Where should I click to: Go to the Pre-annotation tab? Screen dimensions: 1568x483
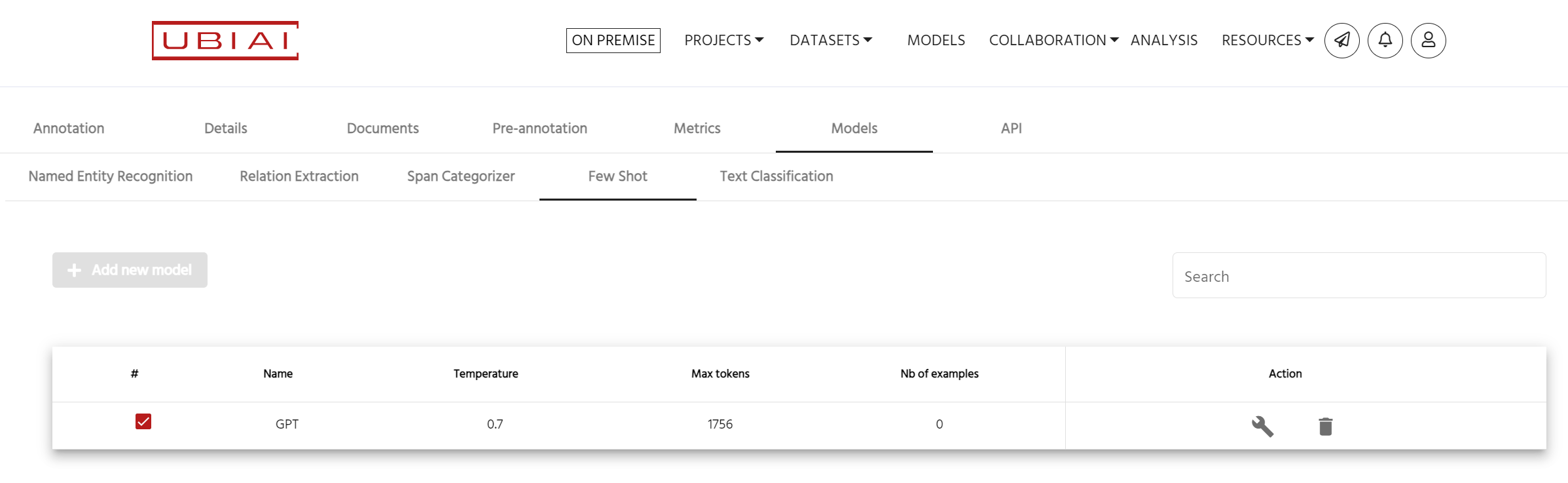pos(539,128)
